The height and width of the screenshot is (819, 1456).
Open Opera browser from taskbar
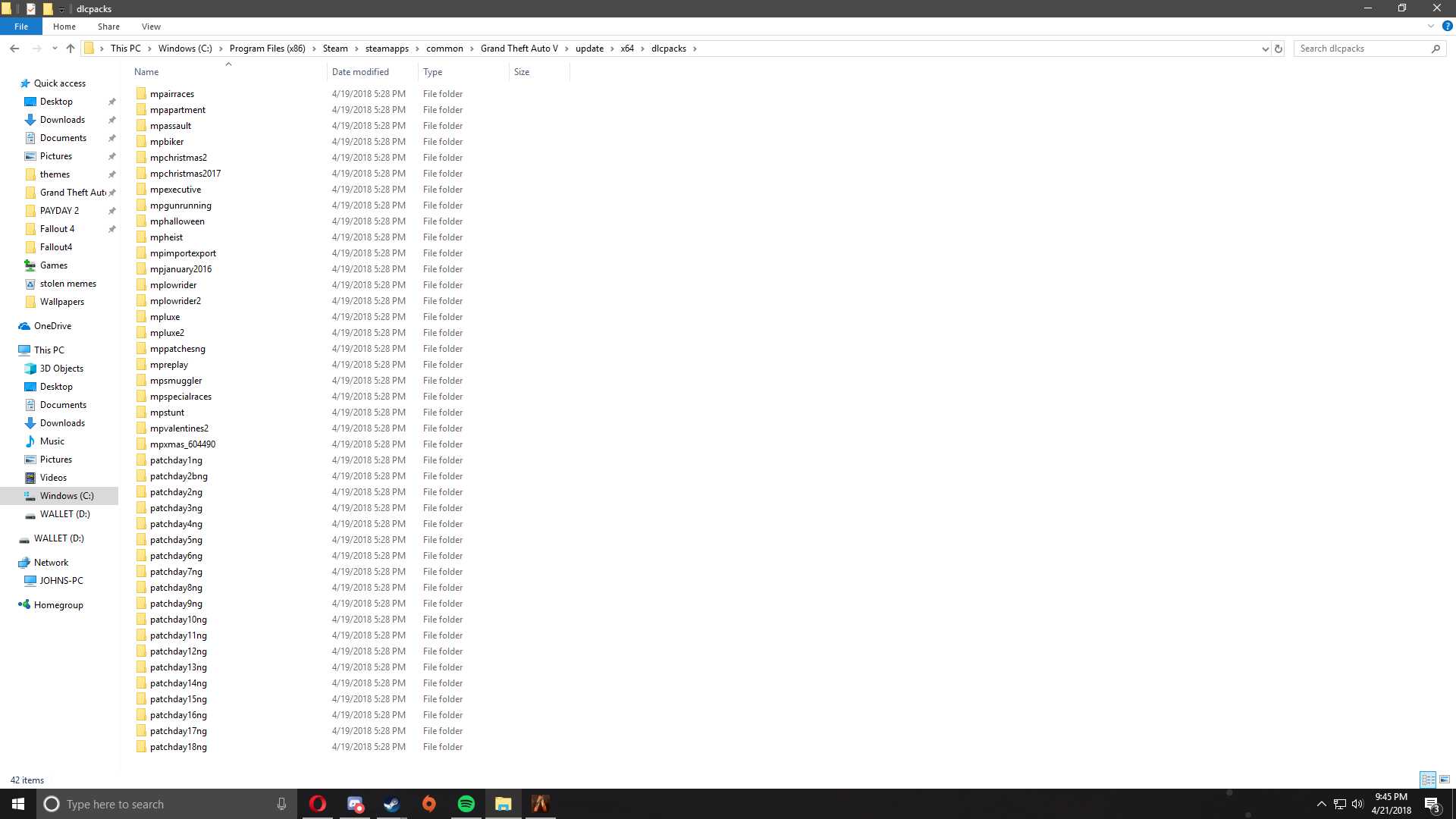point(318,804)
